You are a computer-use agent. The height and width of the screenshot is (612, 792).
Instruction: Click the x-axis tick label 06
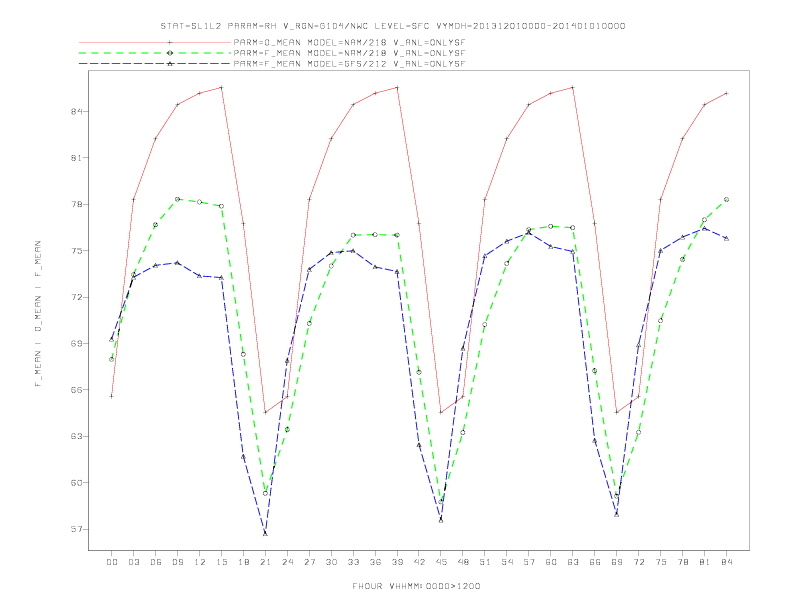(x=156, y=562)
